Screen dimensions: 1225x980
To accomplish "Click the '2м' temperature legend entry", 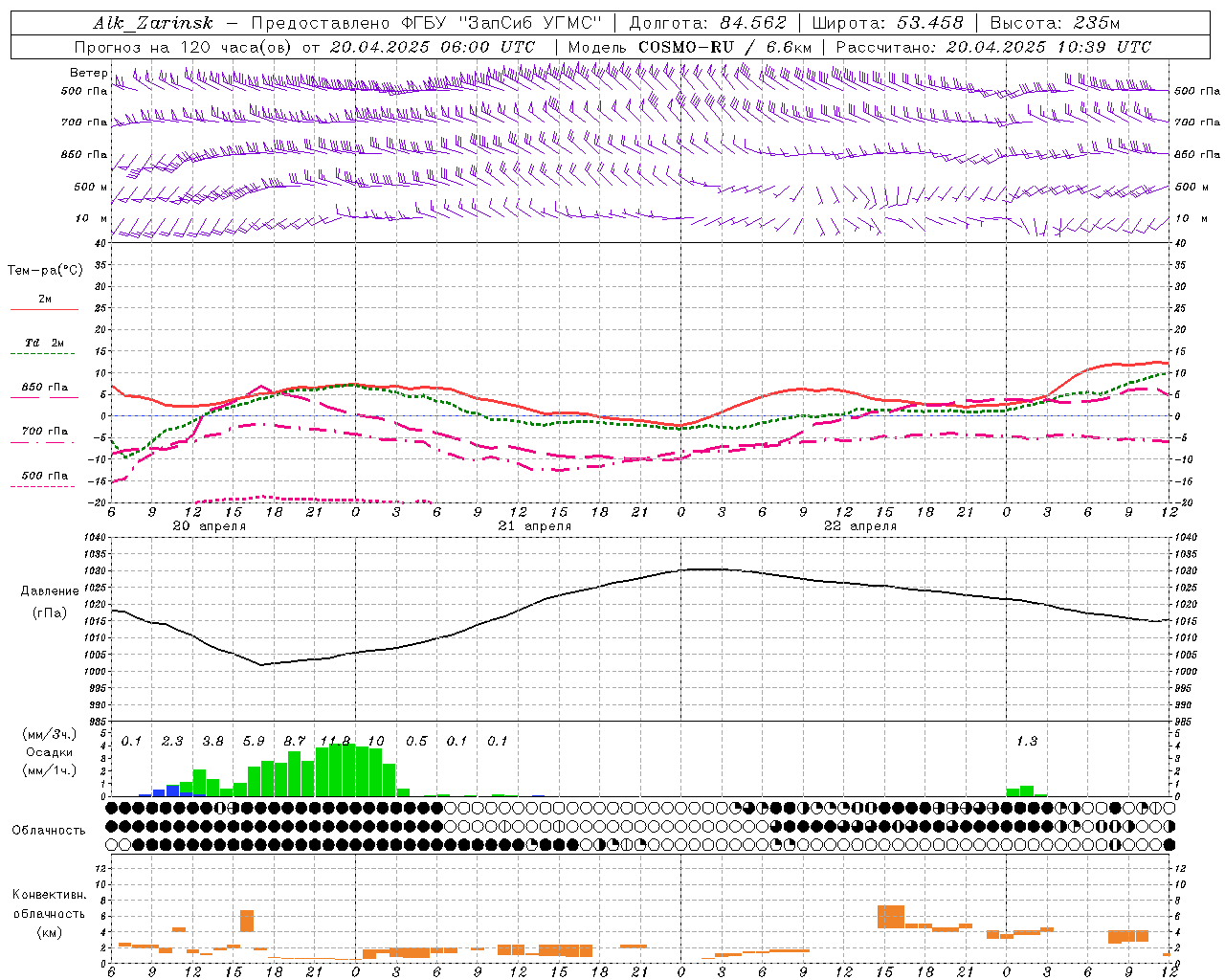I will point(45,299).
